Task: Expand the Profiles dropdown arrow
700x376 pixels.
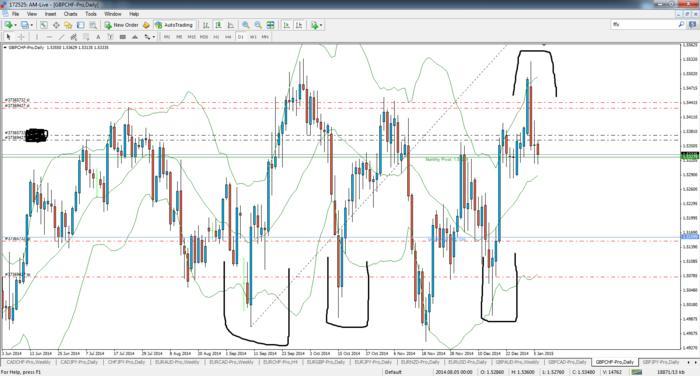Action: pyautogui.click(x=32, y=25)
